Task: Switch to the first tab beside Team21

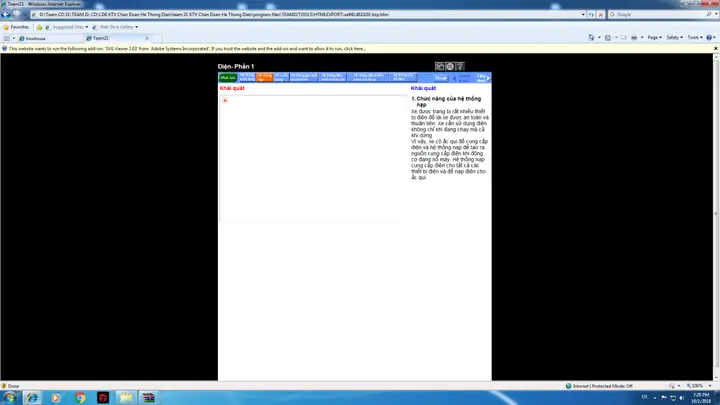Action: click(x=51, y=38)
